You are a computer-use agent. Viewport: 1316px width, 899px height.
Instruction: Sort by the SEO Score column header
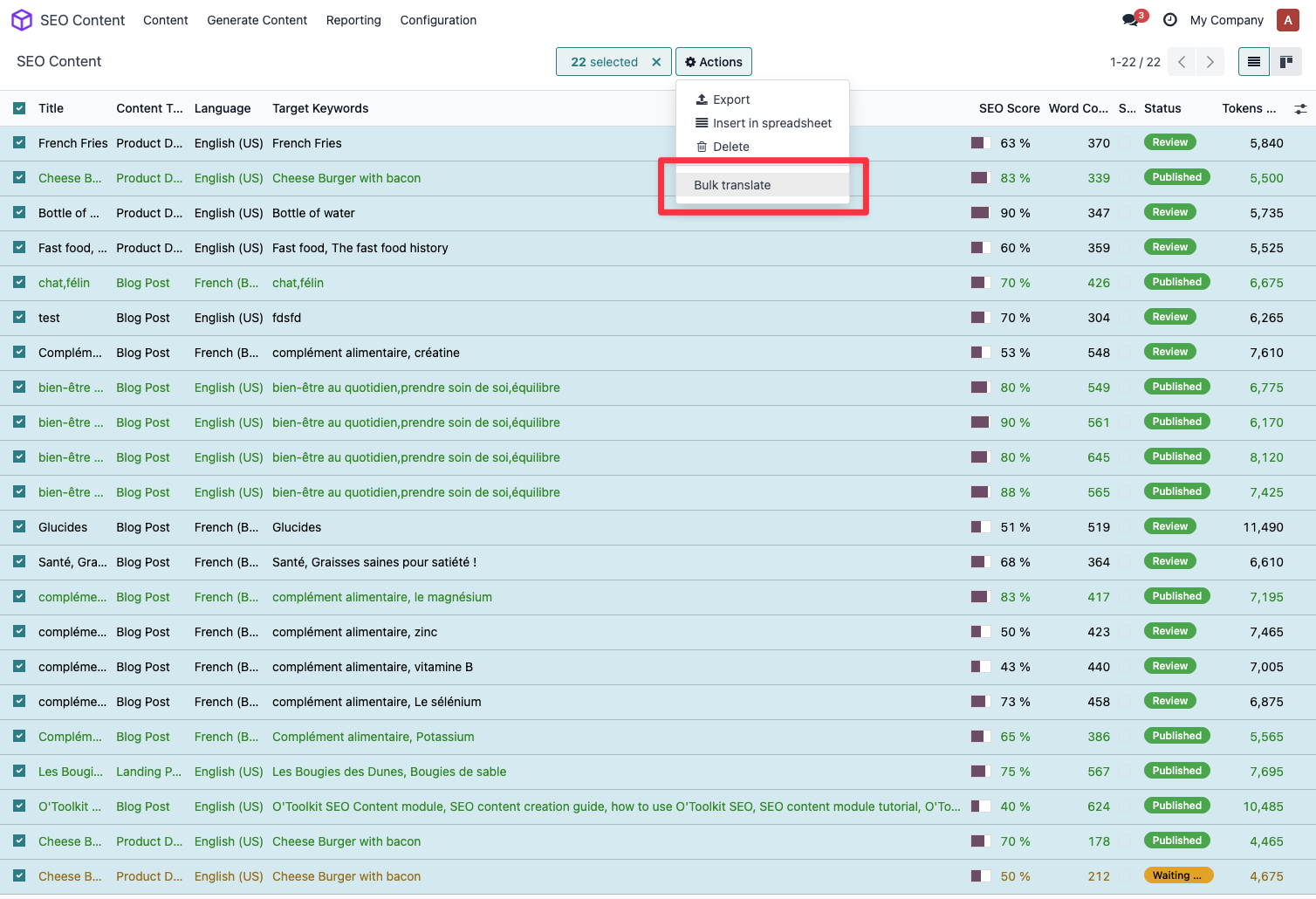pos(1009,108)
